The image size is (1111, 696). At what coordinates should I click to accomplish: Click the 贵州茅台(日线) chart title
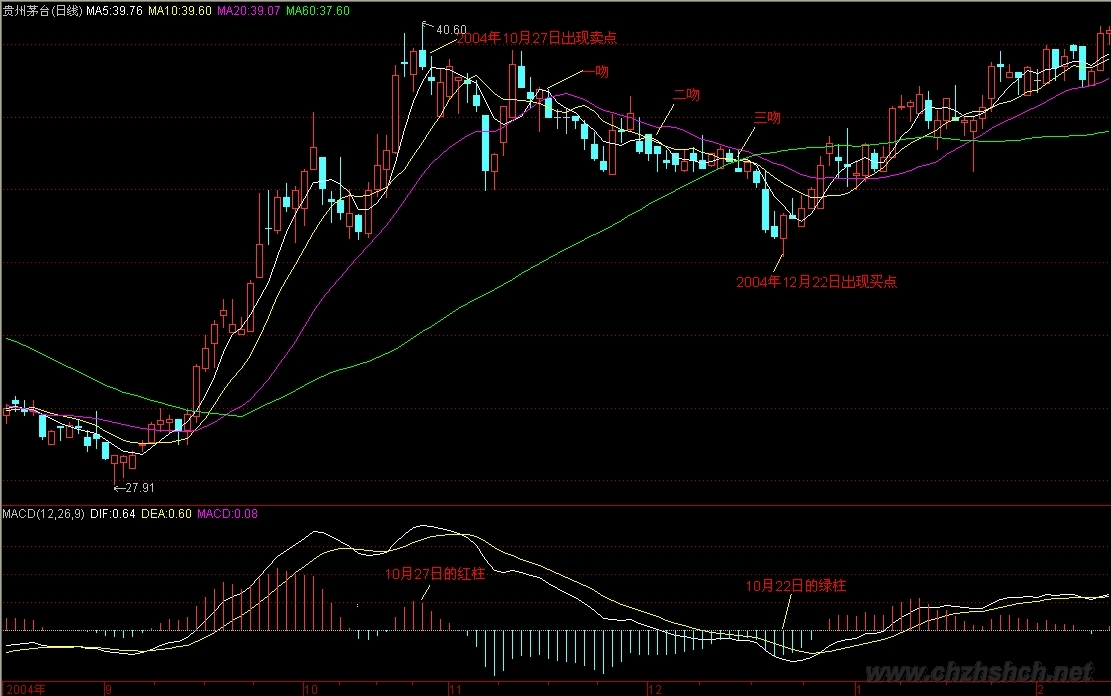coord(42,10)
